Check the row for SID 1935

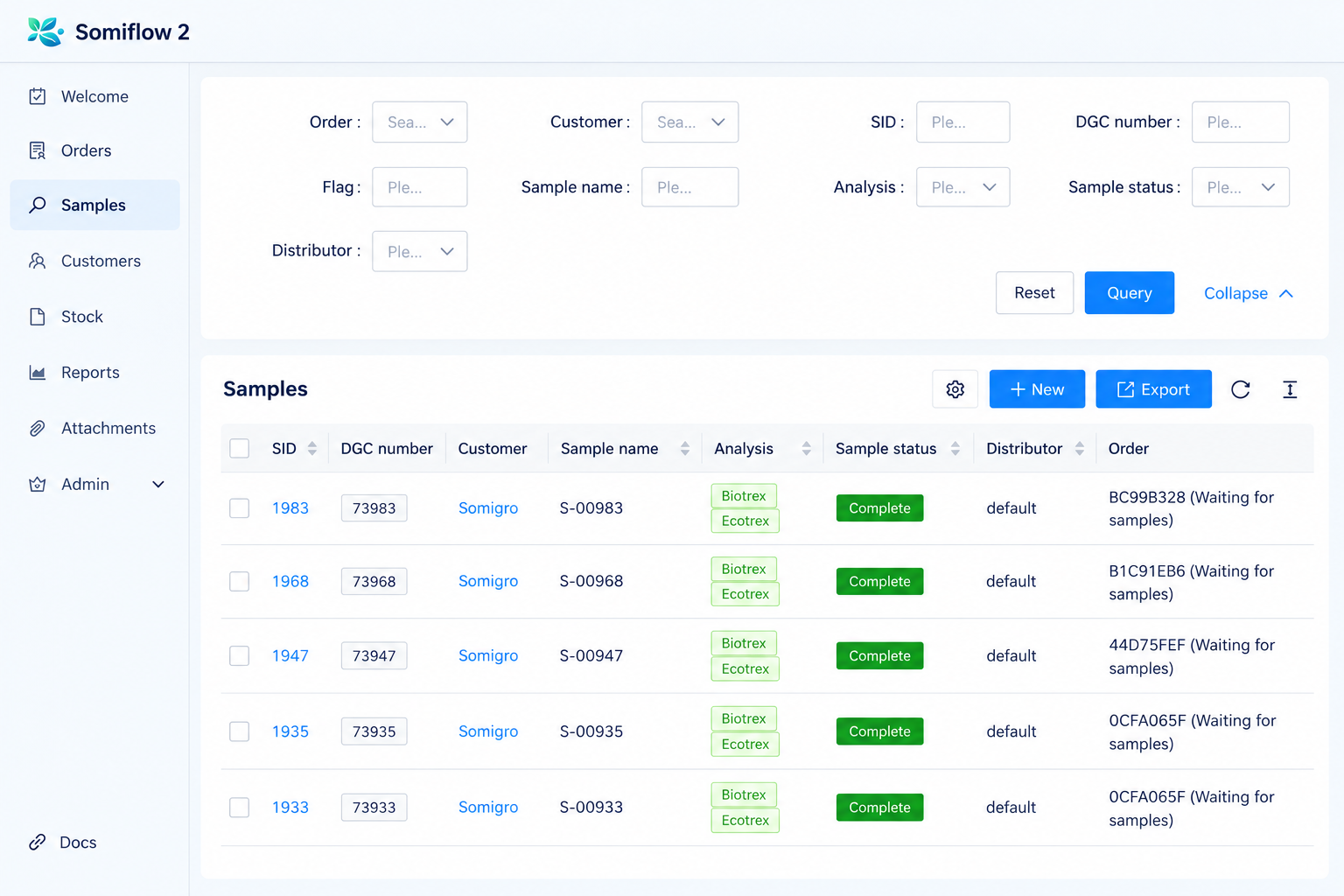(239, 731)
